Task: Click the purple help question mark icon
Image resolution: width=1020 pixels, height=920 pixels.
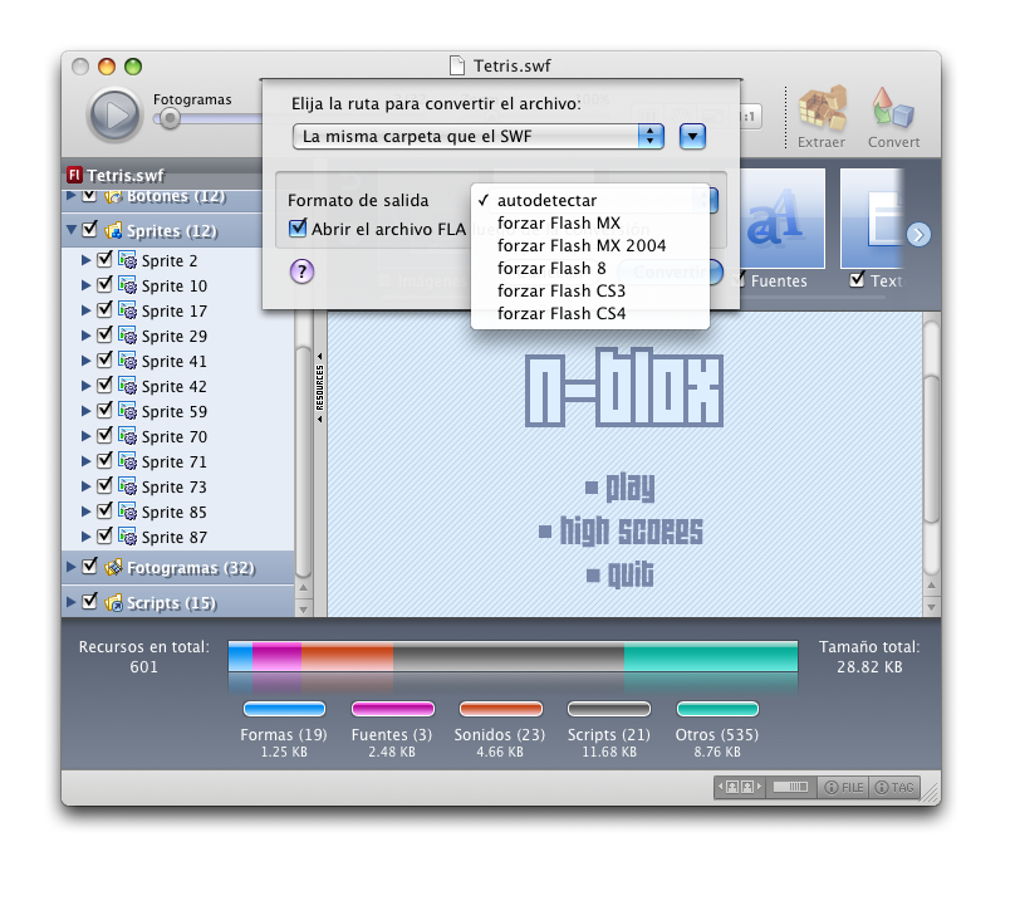Action: point(302,271)
